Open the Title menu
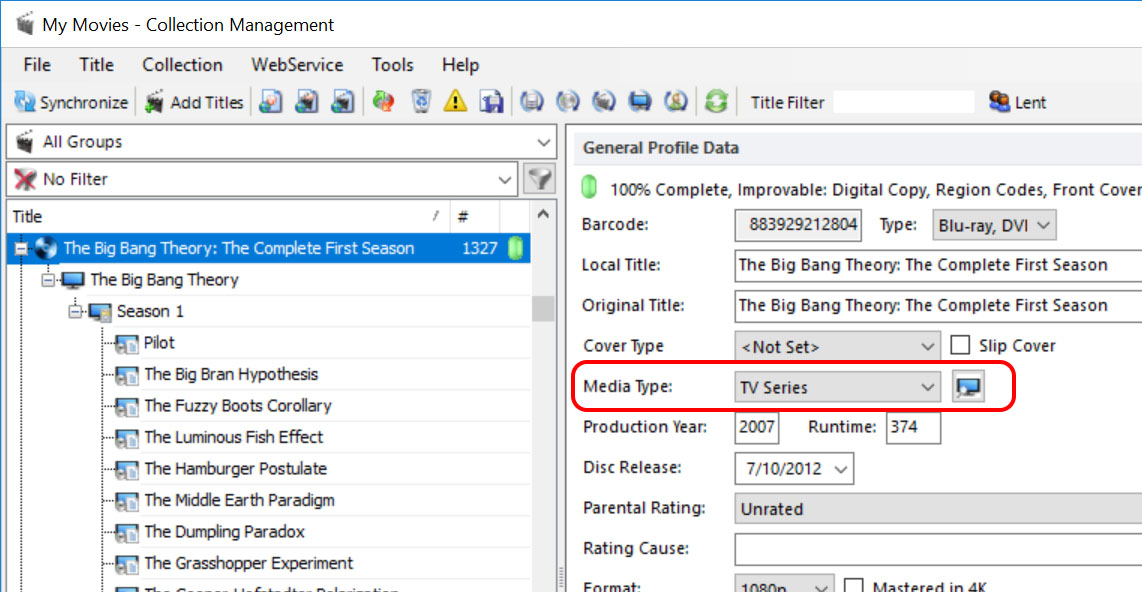This screenshot has width=1142, height=592. tap(96, 65)
